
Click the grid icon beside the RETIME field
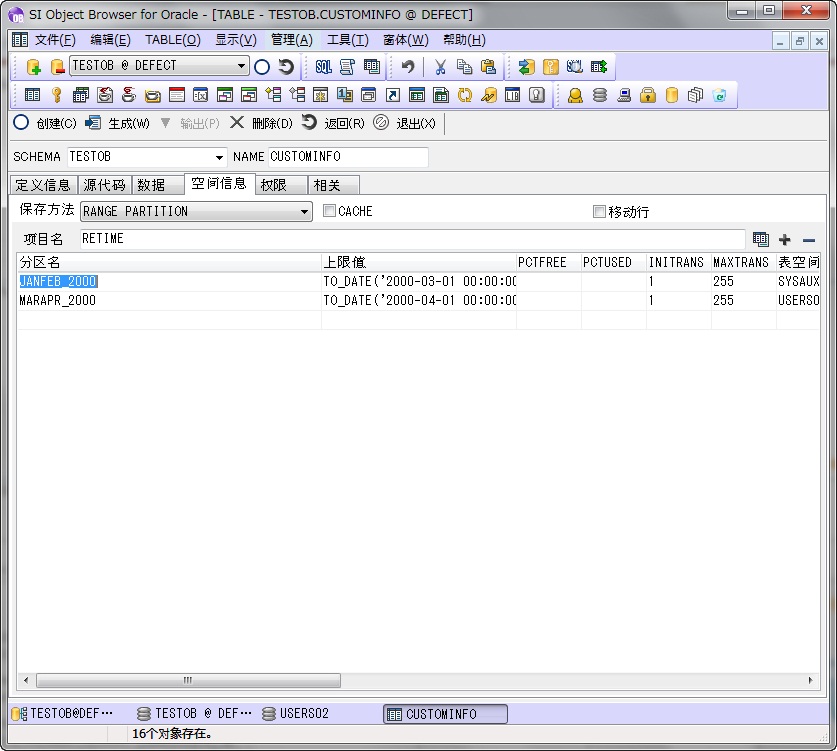click(x=761, y=239)
